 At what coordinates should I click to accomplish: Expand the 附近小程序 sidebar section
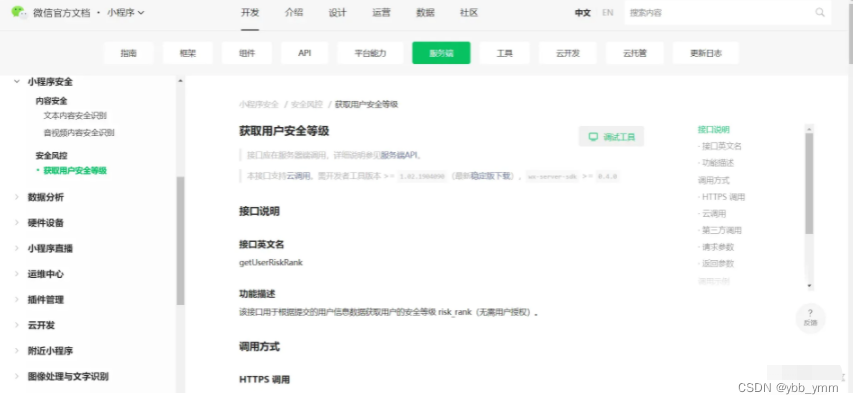pyautogui.click(x=16, y=351)
